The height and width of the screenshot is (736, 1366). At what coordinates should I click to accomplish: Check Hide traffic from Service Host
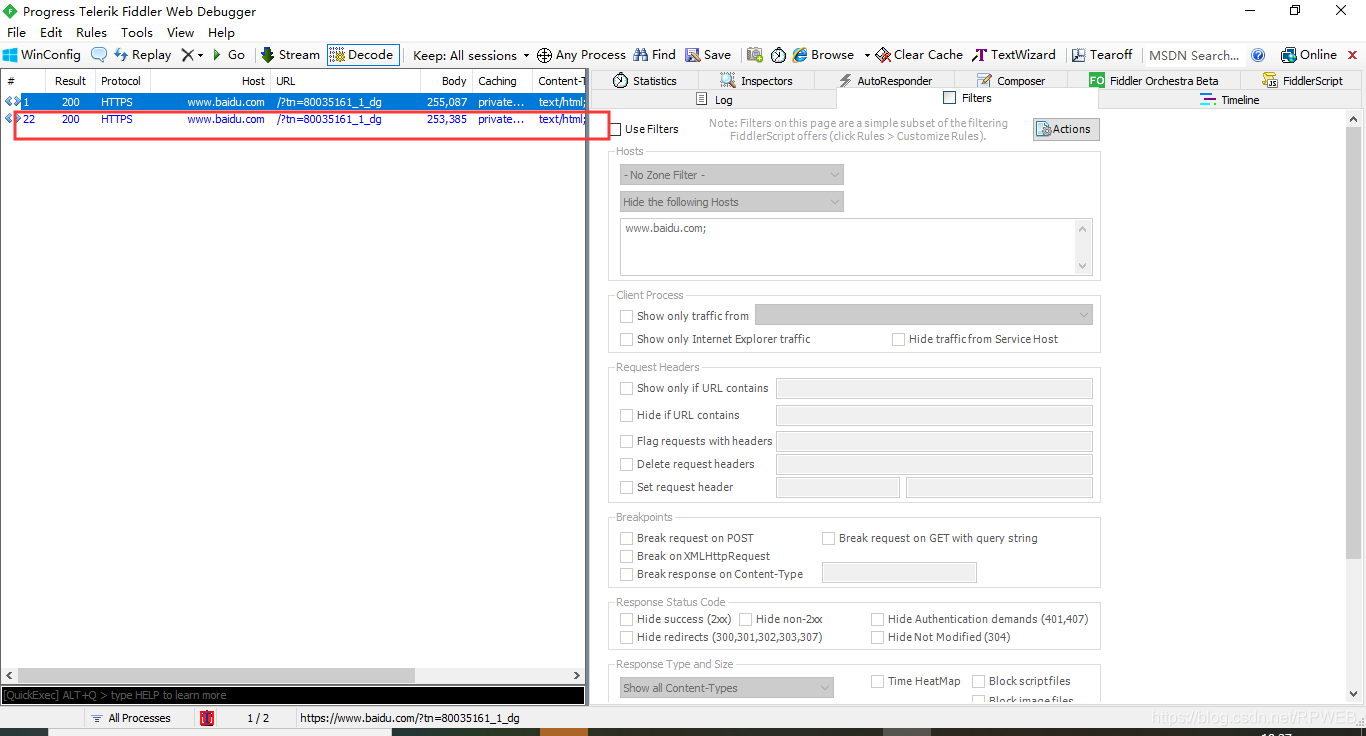coord(898,339)
